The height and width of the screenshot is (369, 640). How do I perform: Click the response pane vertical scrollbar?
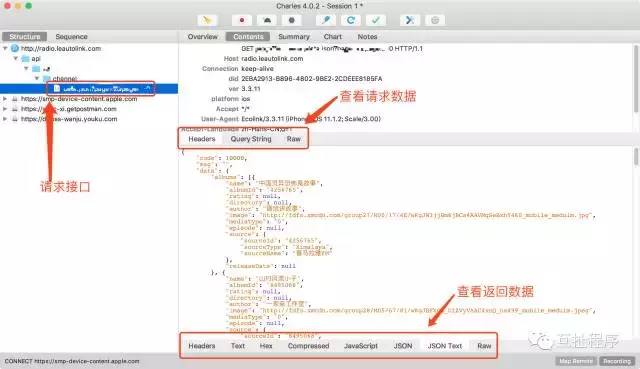[x=636, y=157]
